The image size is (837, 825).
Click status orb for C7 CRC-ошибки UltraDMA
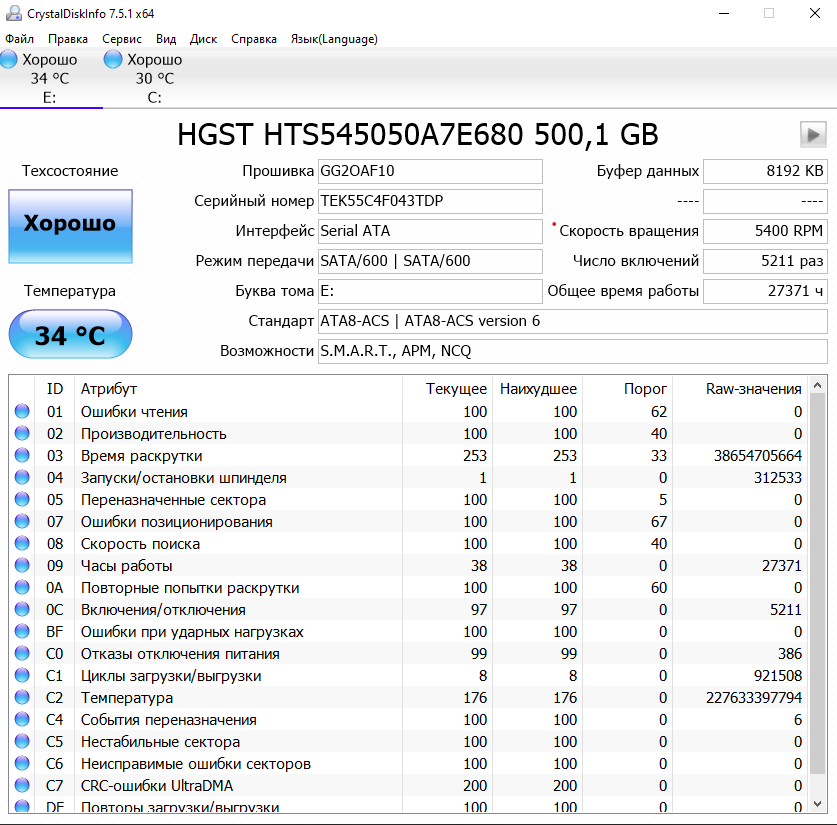22,786
